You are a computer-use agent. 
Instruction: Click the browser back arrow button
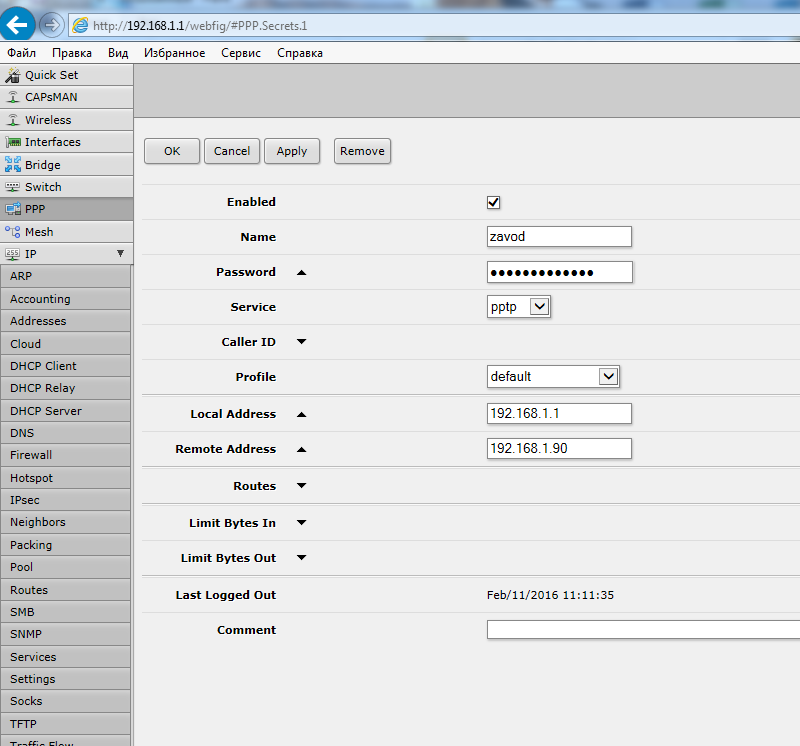(x=19, y=24)
